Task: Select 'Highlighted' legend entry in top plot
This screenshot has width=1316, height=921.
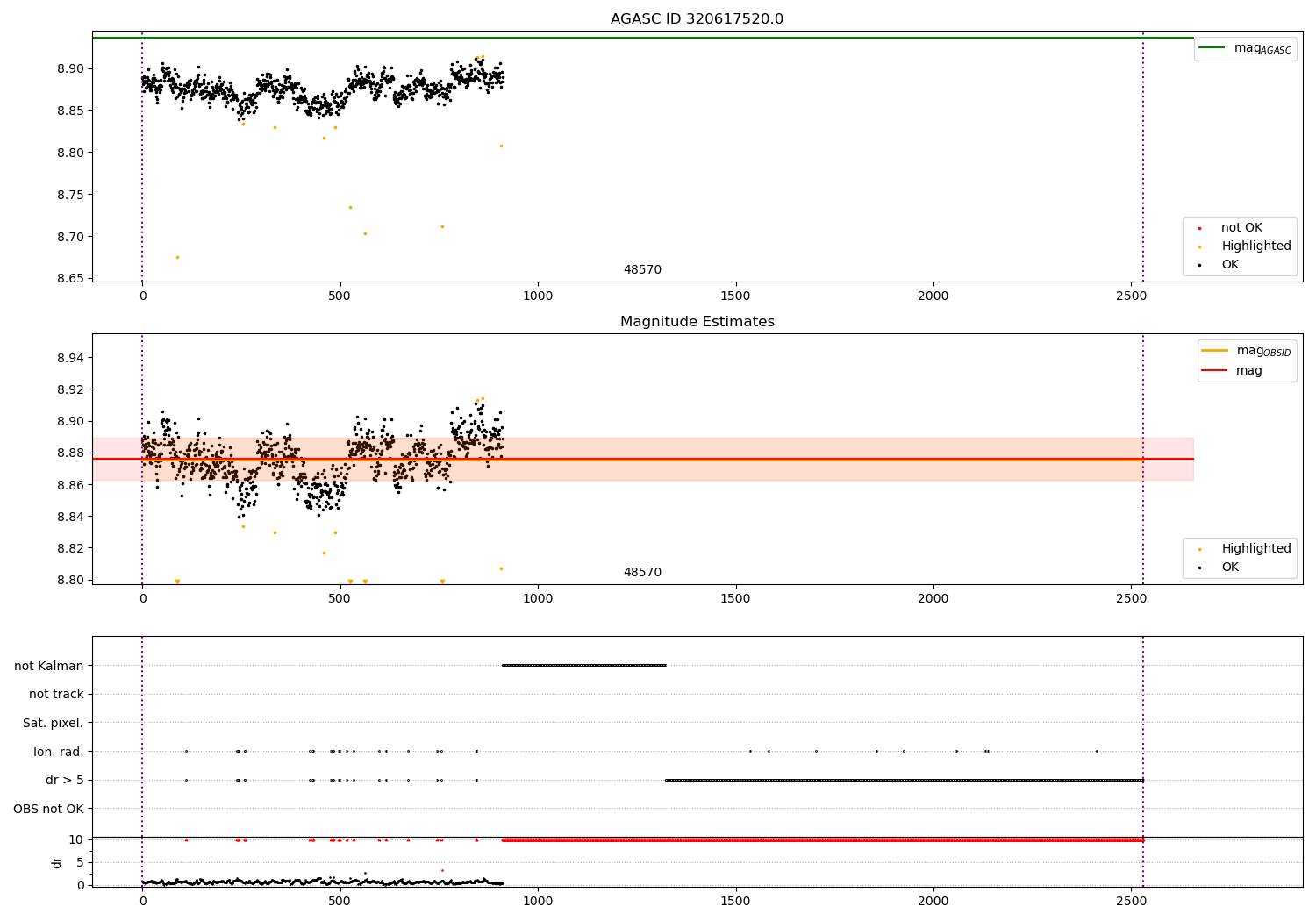Action: tap(1255, 246)
